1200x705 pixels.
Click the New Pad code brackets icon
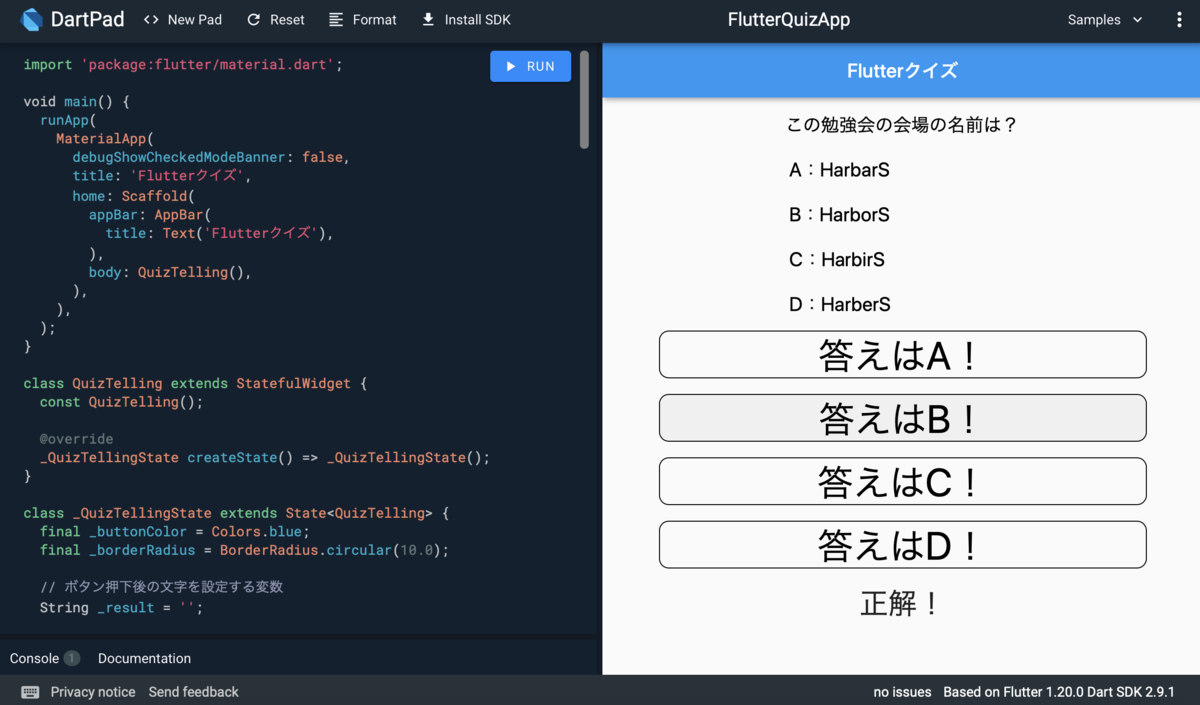(x=151, y=19)
